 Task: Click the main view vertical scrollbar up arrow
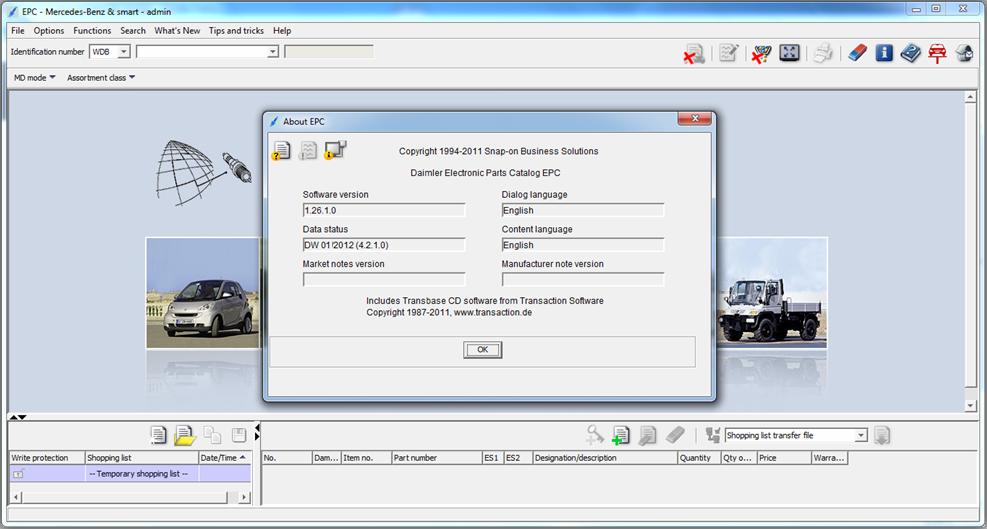click(971, 96)
